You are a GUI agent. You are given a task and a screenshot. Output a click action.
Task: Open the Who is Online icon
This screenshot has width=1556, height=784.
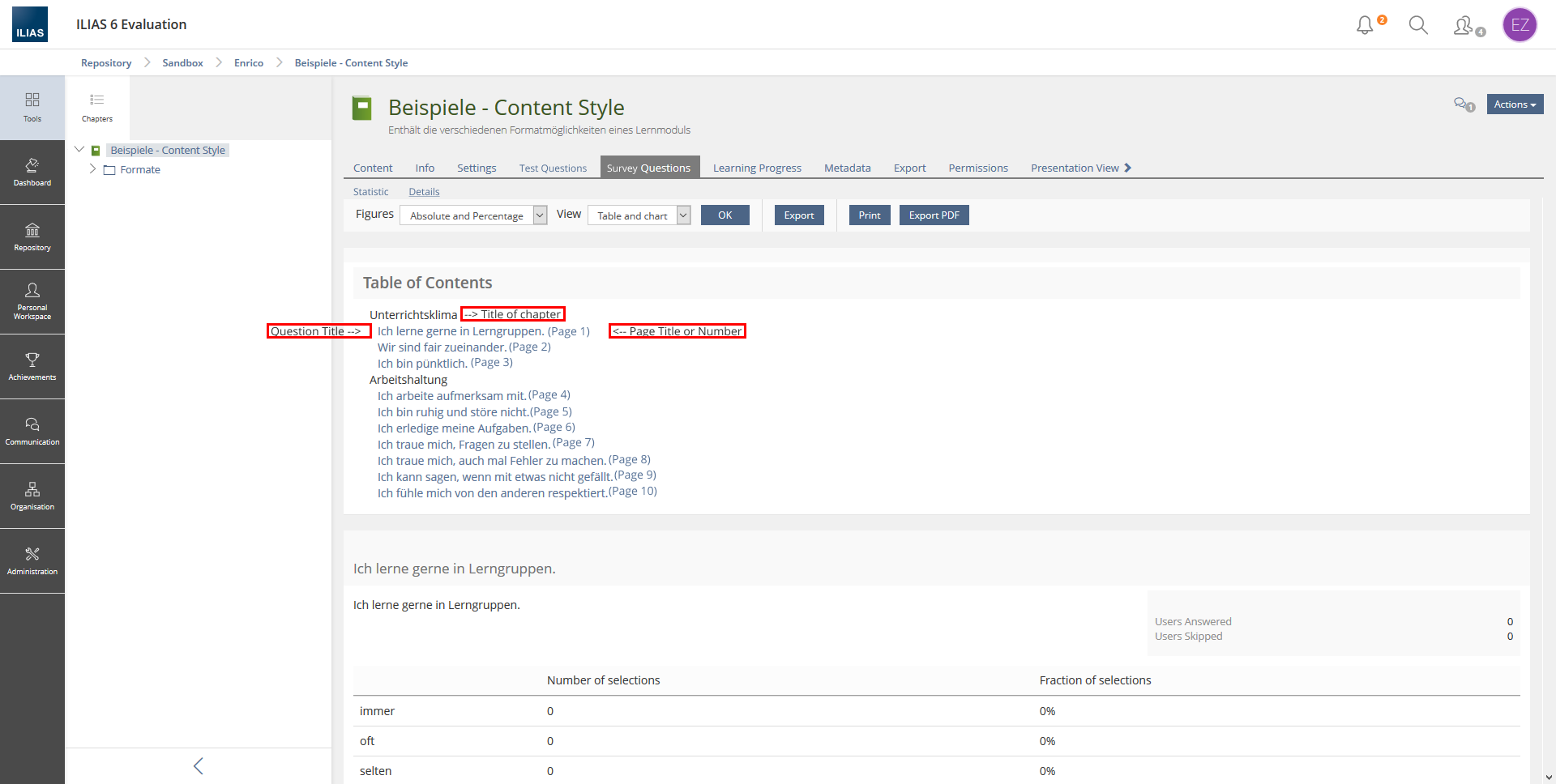point(1464,26)
